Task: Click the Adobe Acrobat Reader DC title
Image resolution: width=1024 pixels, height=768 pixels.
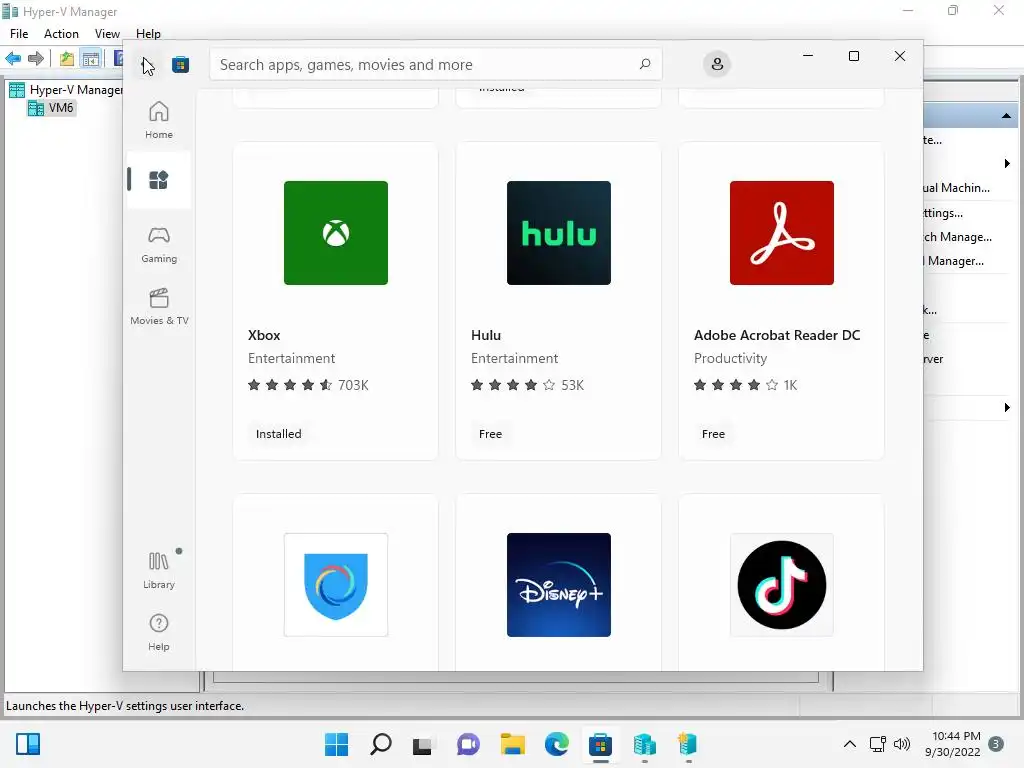Action: 777,335
